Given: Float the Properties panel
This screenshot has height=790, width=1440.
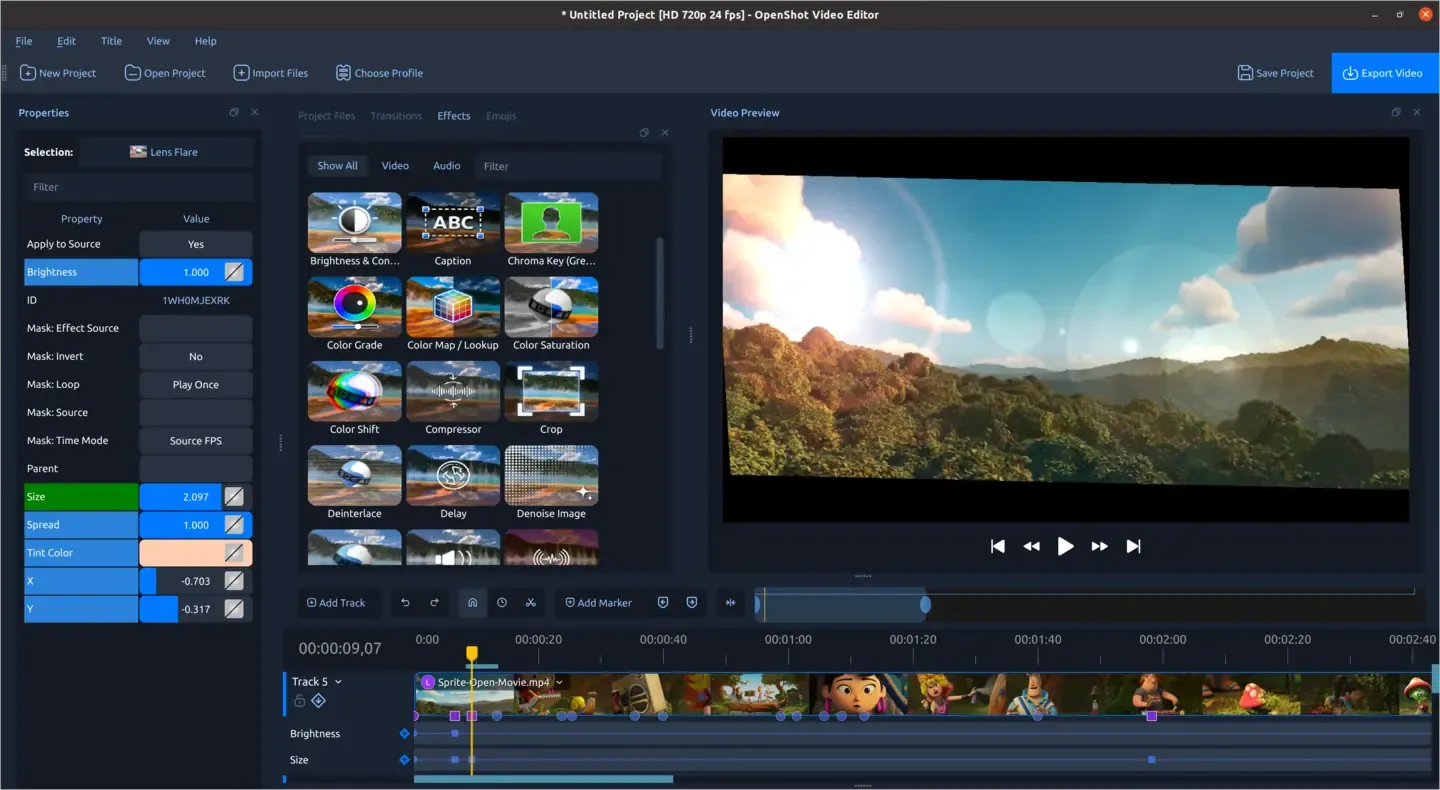Looking at the screenshot, I should tap(234, 113).
